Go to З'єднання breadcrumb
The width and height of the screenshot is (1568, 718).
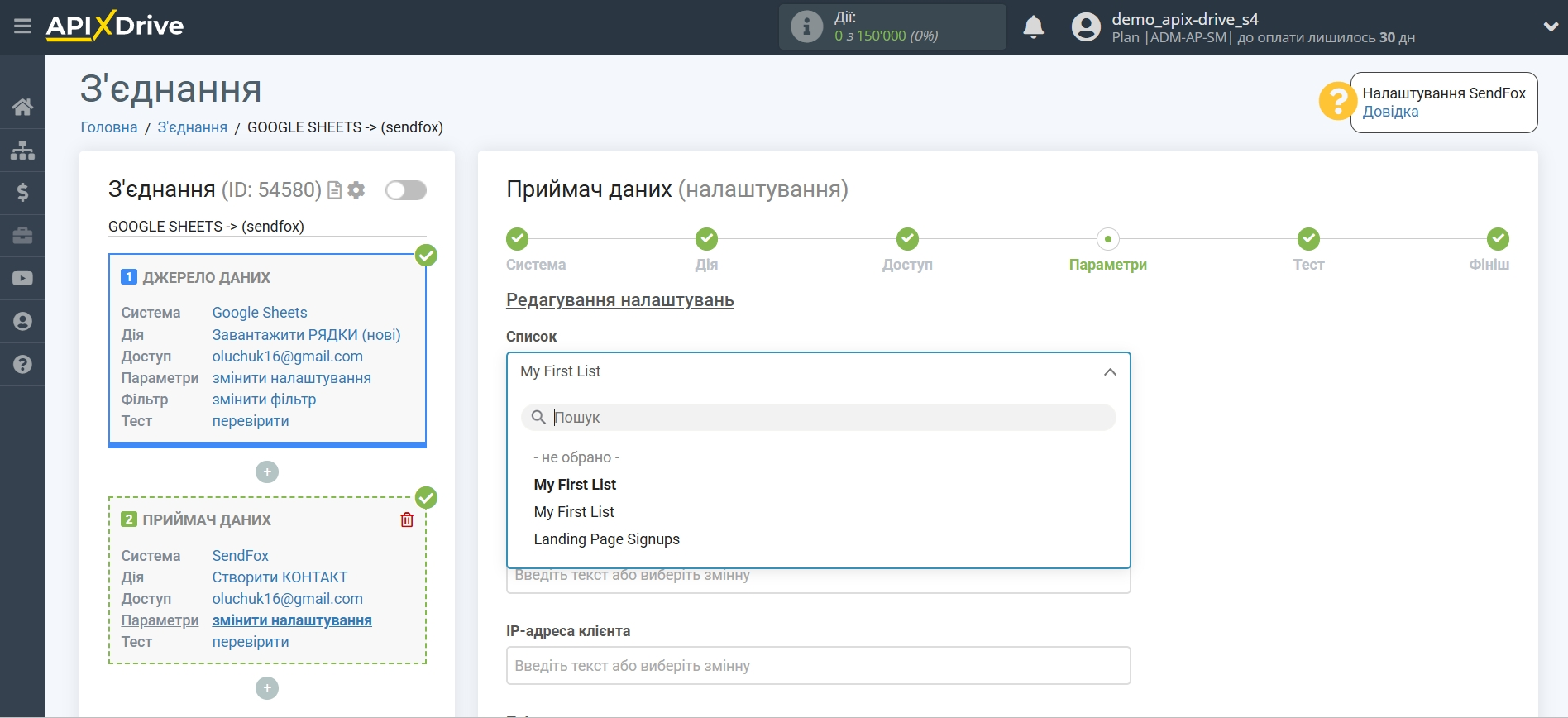pyautogui.click(x=193, y=127)
